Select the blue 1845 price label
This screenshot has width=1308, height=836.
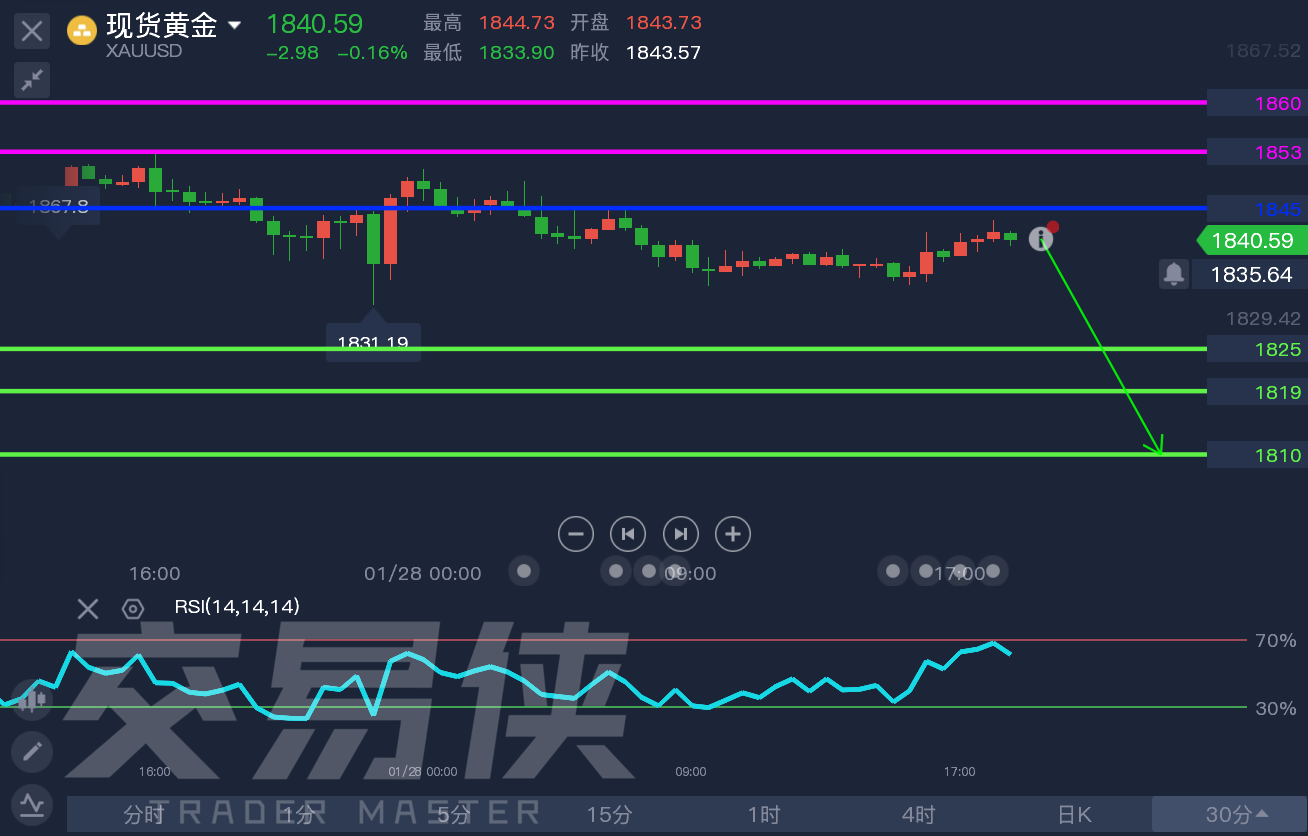(x=1257, y=208)
